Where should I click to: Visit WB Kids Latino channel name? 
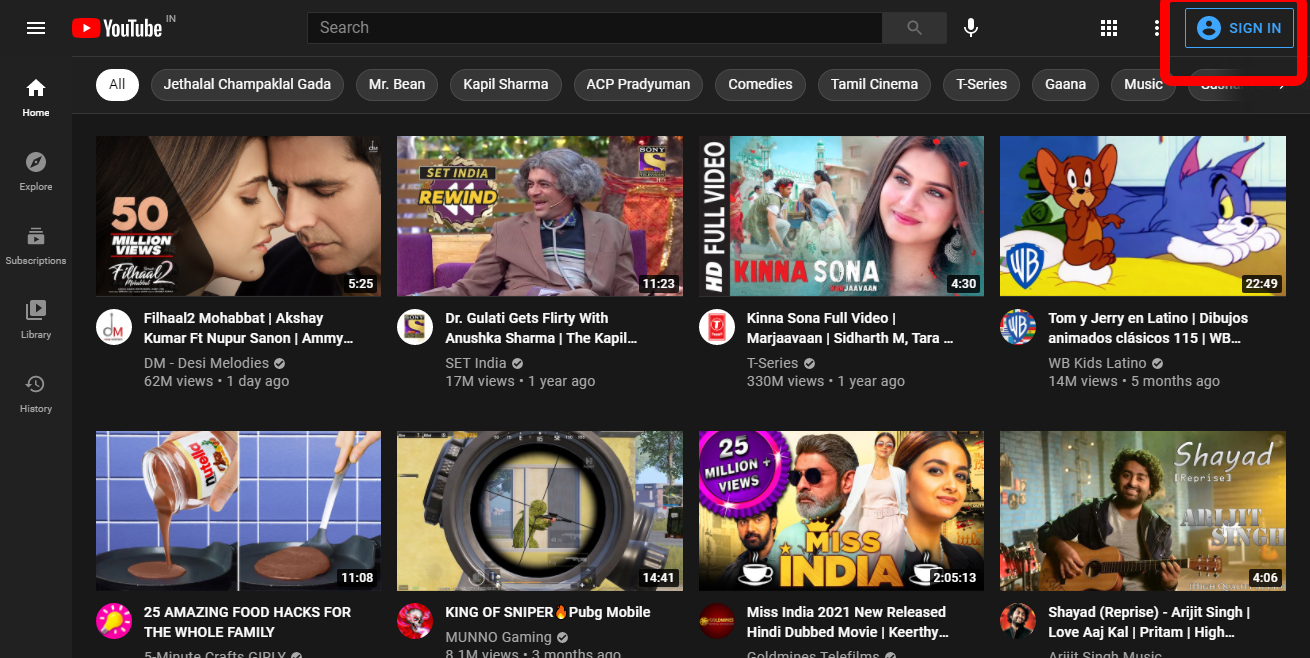pyautogui.click(x=1097, y=363)
